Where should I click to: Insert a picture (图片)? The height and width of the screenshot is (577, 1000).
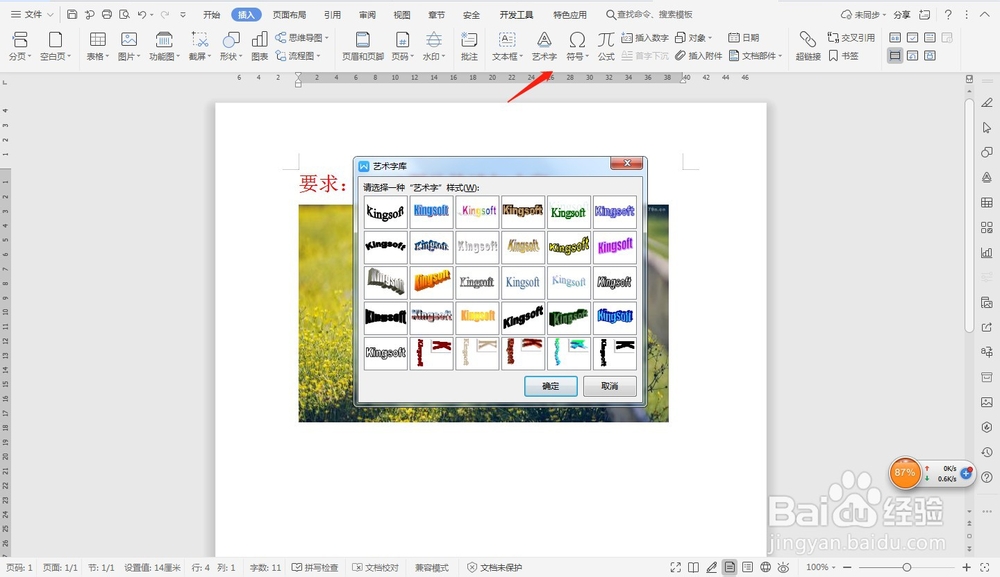point(128,46)
